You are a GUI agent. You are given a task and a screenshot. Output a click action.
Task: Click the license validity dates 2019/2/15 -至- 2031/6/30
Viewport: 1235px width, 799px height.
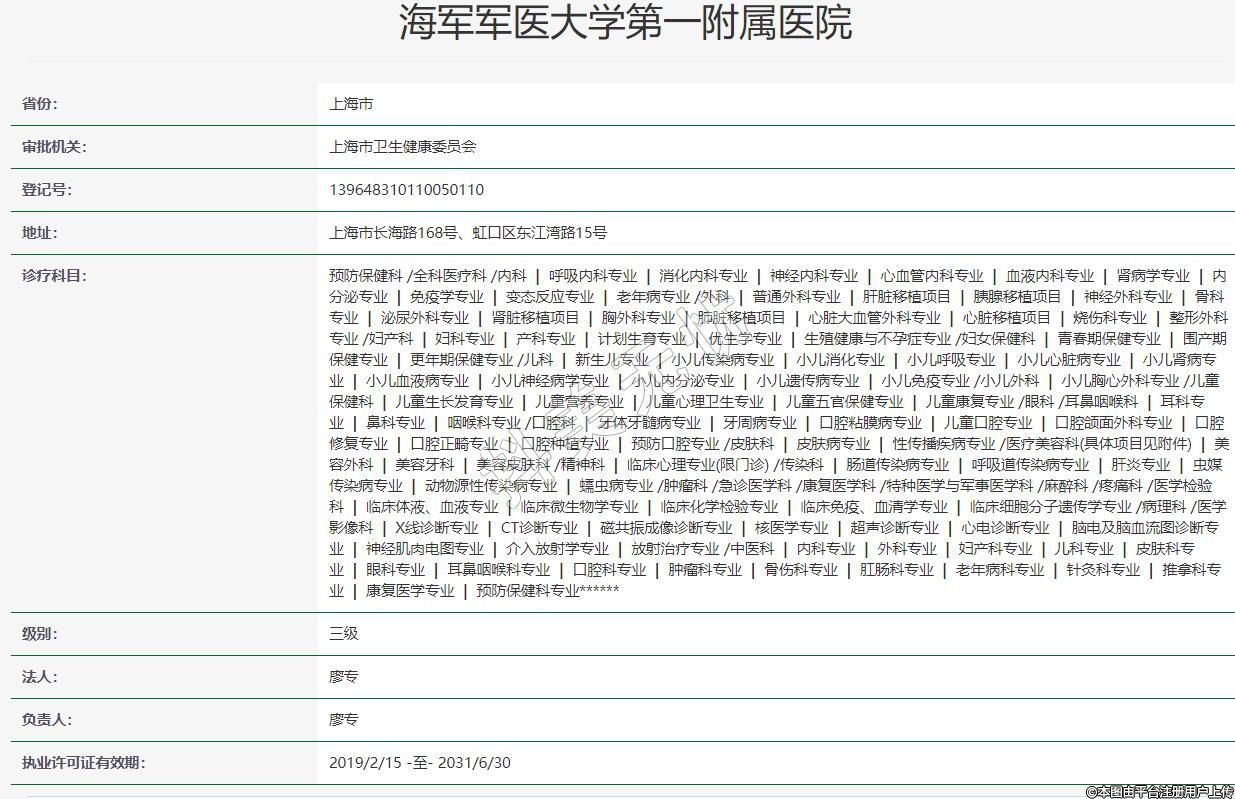point(419,763)
